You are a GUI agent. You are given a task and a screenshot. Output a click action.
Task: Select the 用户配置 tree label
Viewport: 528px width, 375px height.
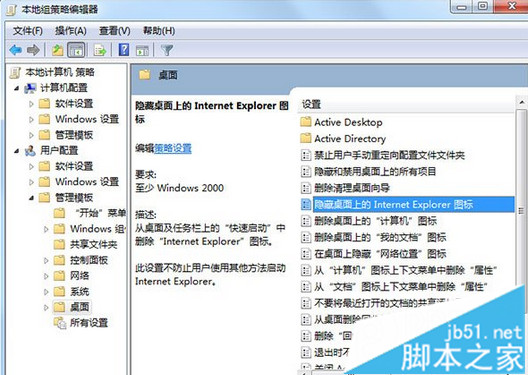(59, 150)
